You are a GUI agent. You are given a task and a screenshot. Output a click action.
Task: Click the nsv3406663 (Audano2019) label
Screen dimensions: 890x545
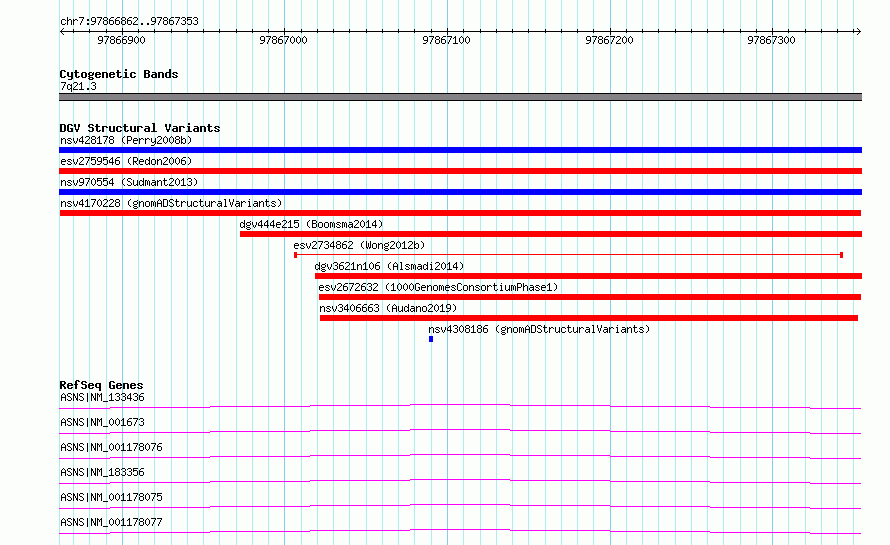[x=388, y=308]
